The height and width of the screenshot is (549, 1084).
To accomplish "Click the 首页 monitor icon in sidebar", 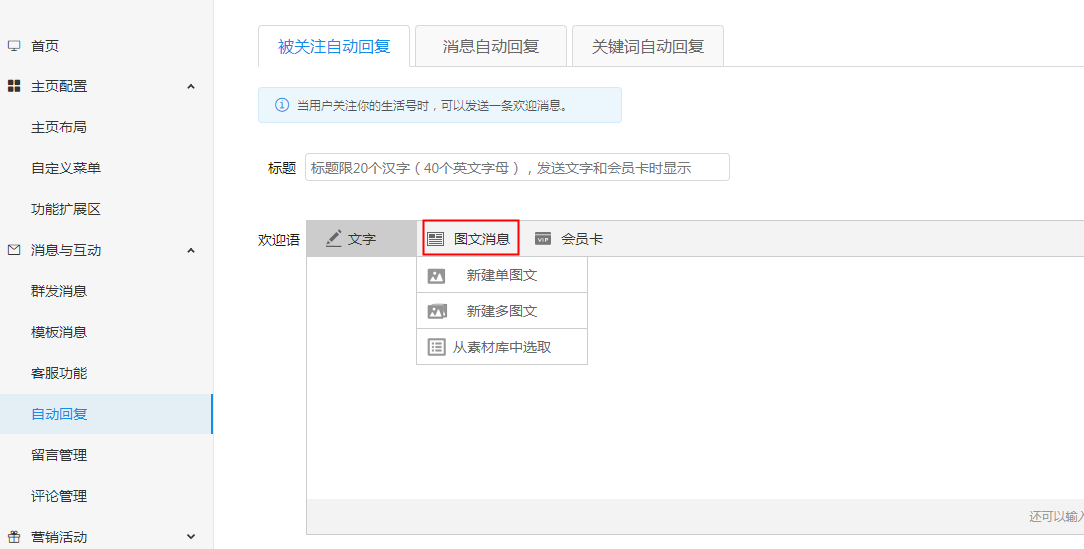I will point(14,46).
